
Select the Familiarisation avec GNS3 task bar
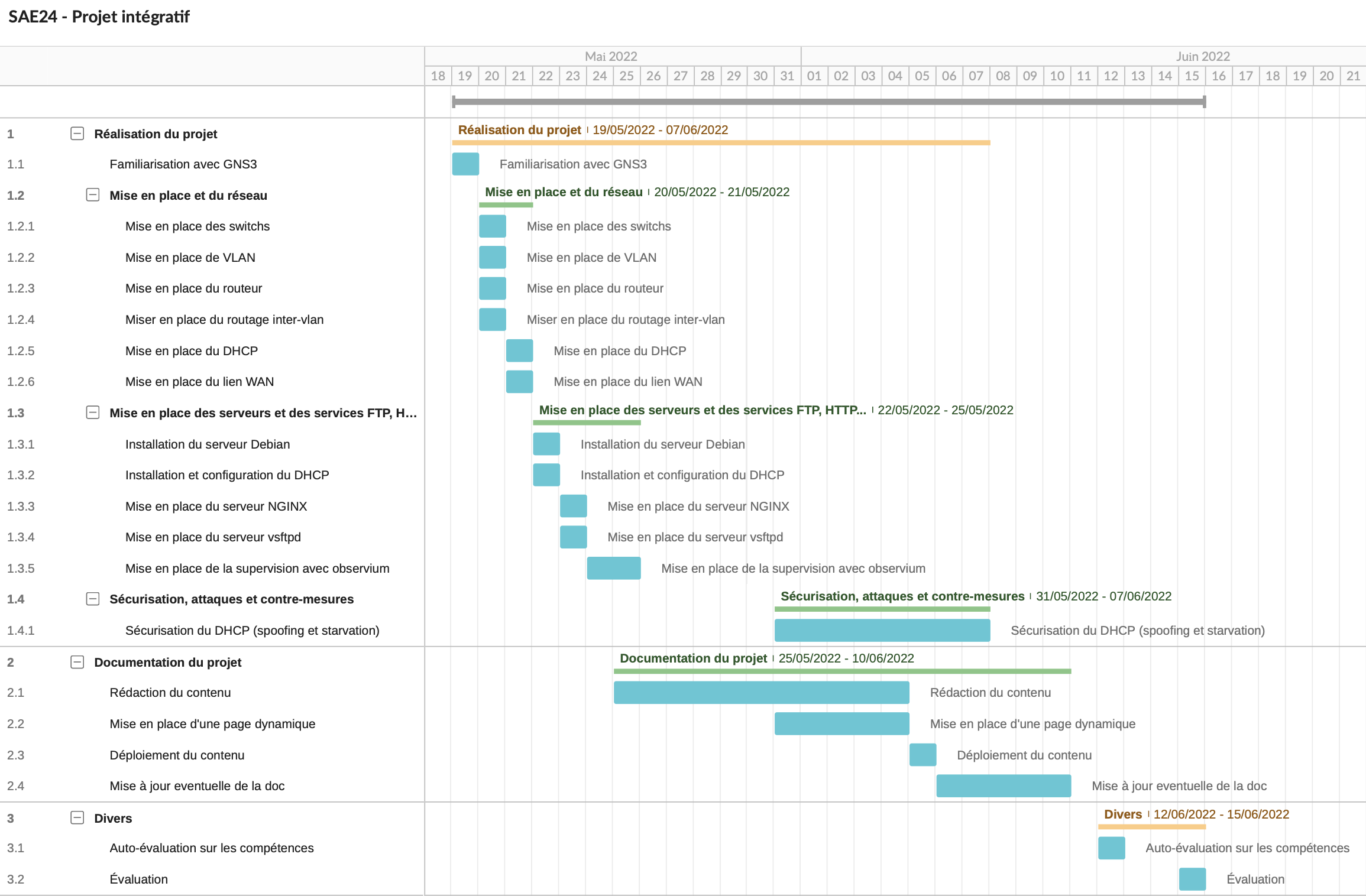tap(465, 164)
